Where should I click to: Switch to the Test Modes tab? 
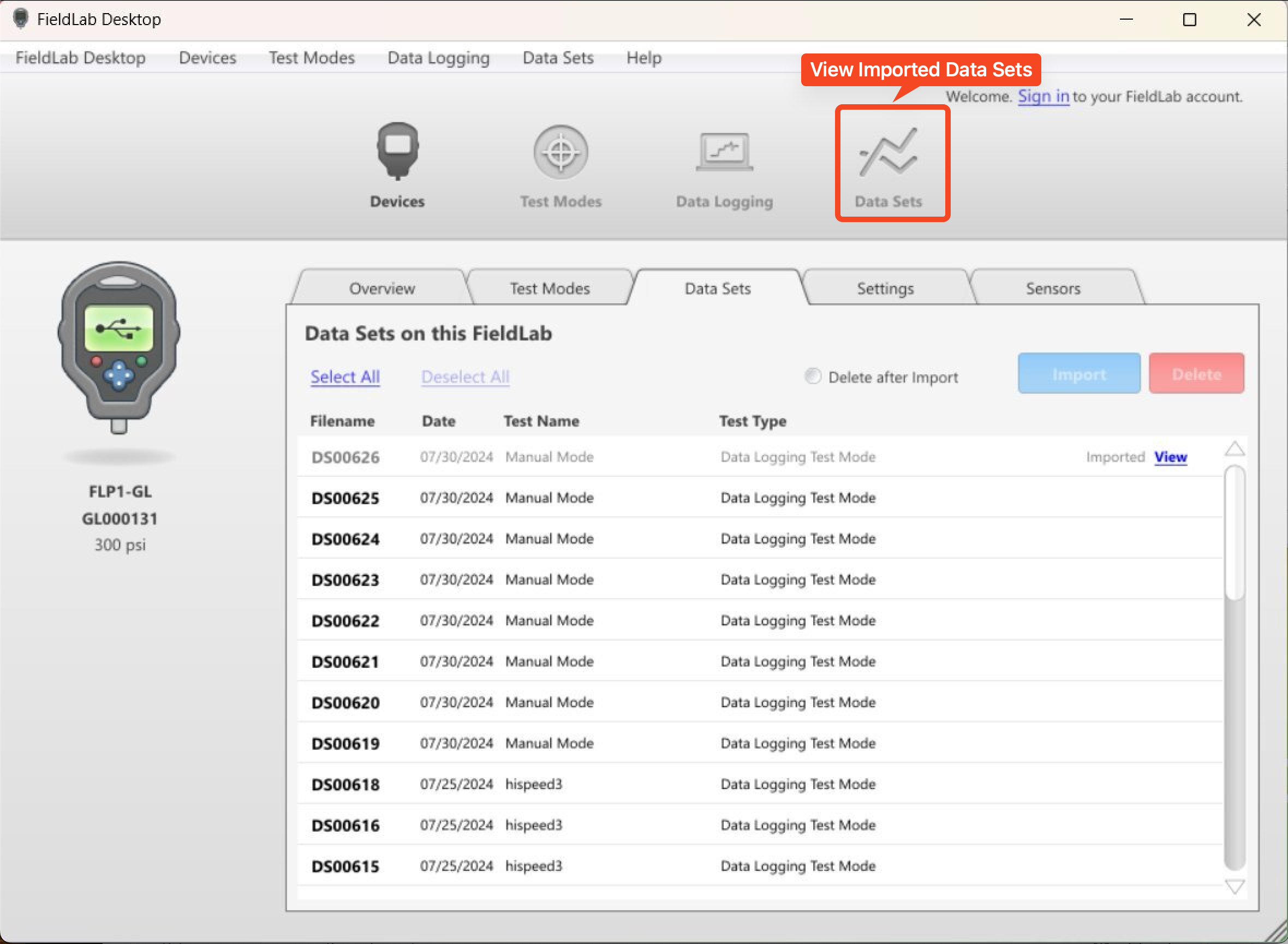550,288
